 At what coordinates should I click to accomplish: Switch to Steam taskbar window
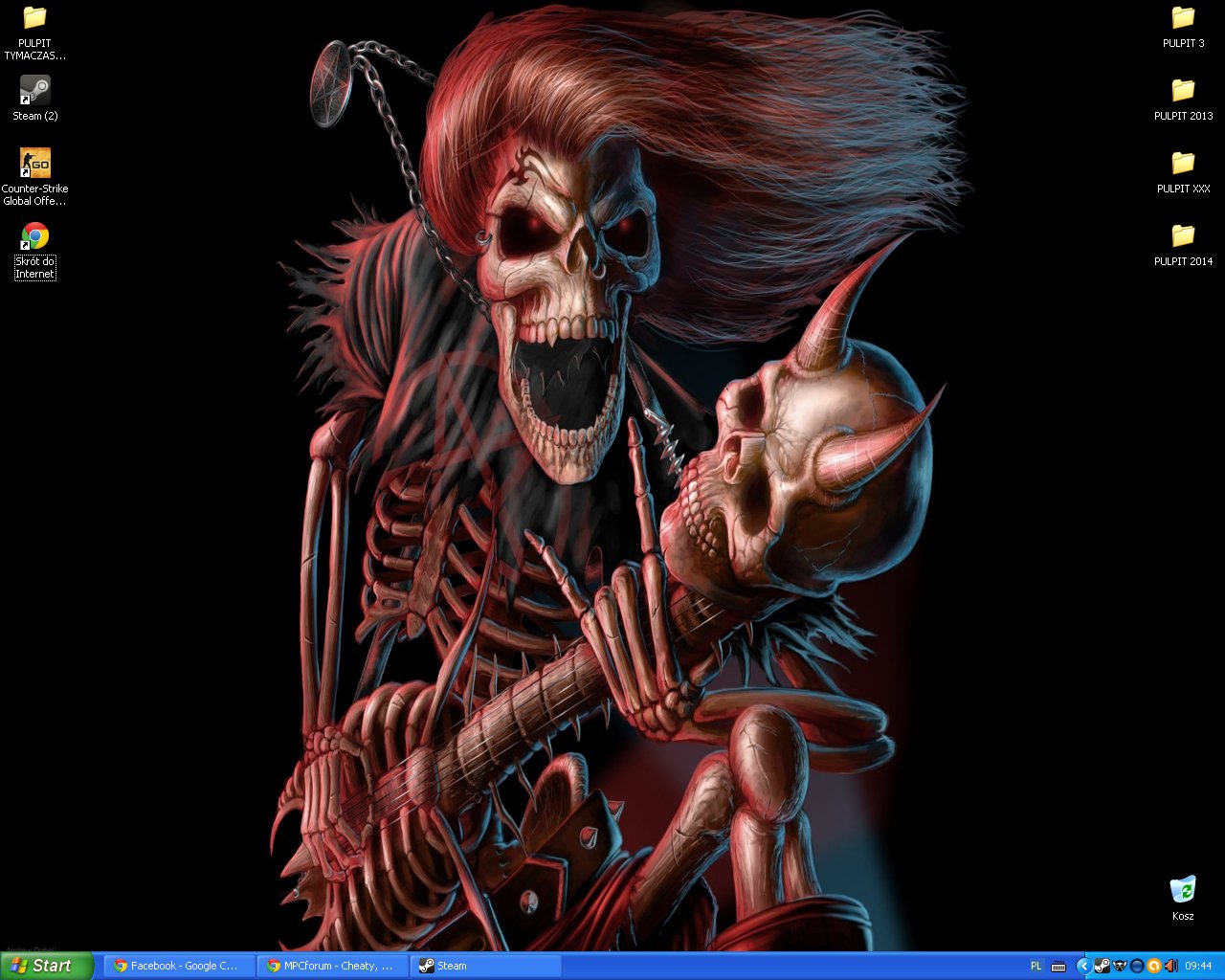pyautogui.click(x=486, y=966)
